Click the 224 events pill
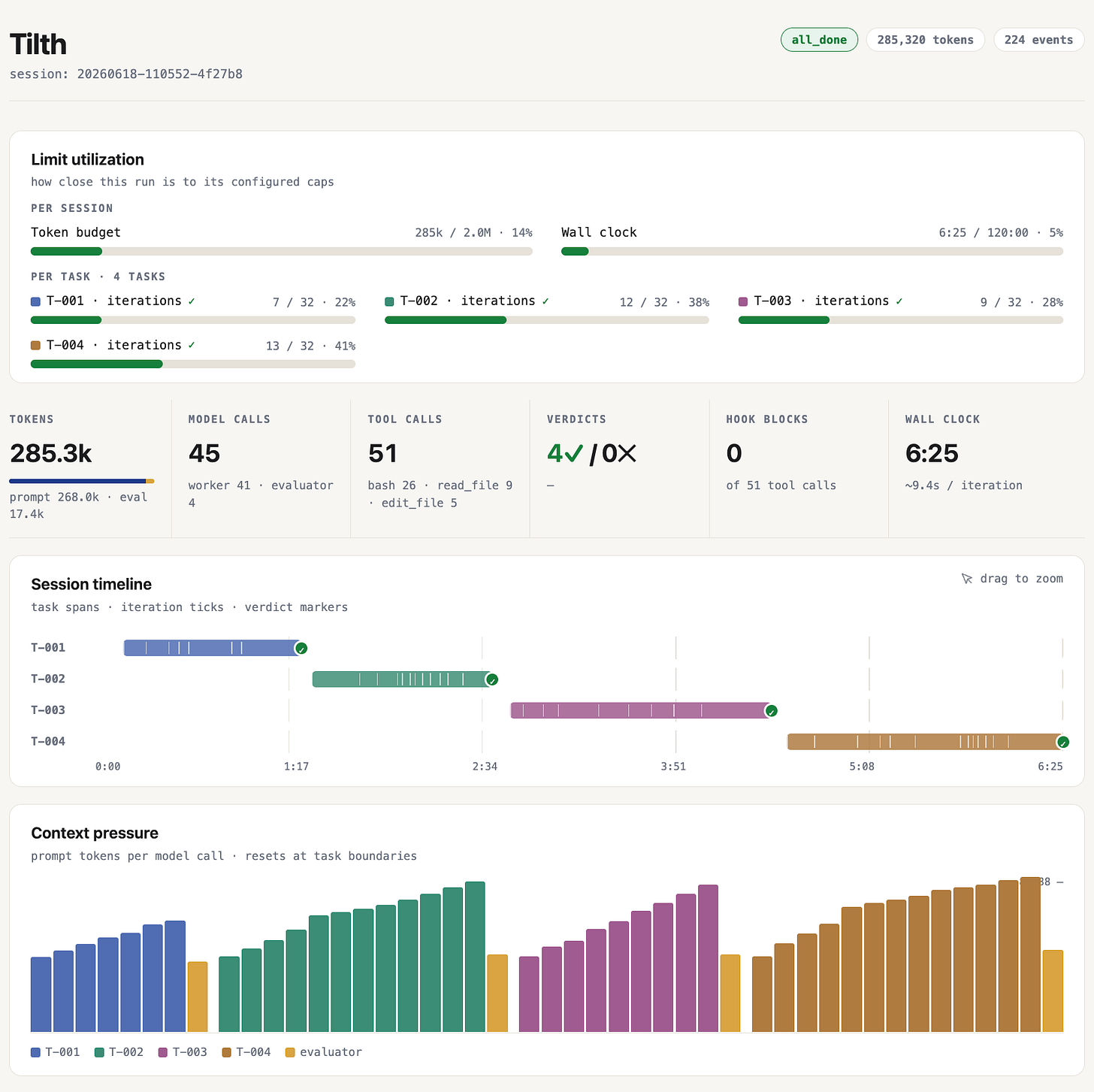1094x1092 pixels. pyautogui.click(x=1038, y=40)
